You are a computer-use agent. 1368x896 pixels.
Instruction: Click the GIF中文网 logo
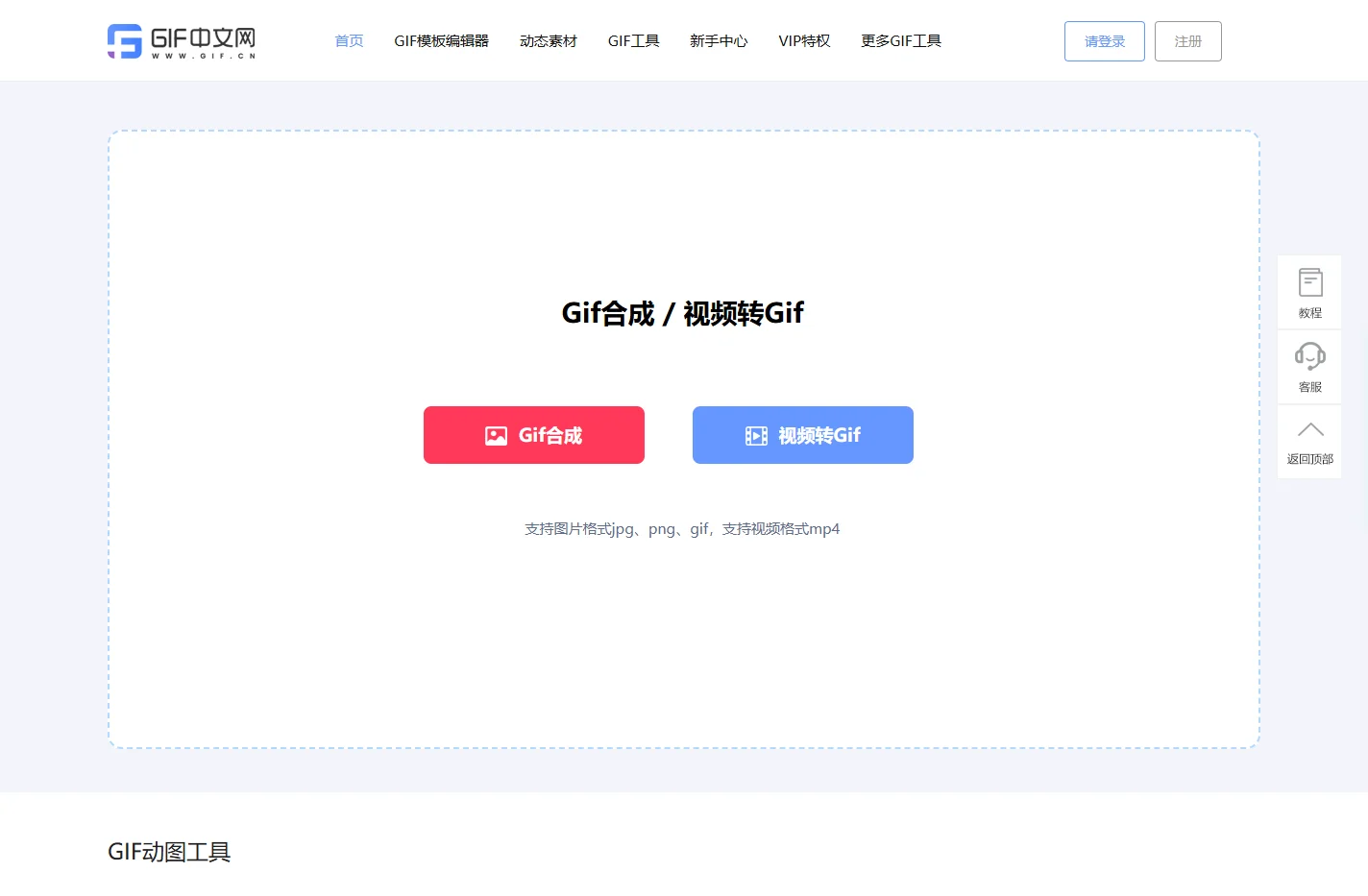click(182, 41)
